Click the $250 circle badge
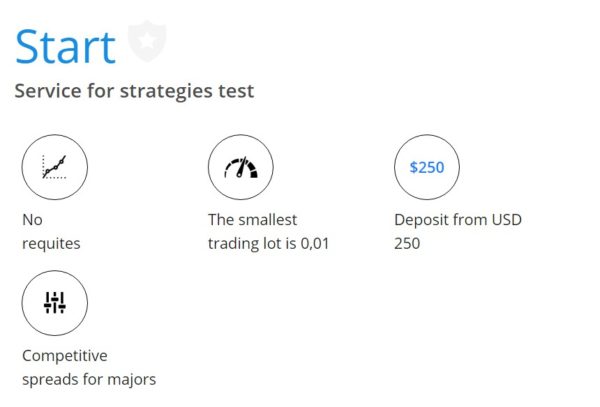The height and width of the screenshot is (407, 600). (x=427, y=167)
